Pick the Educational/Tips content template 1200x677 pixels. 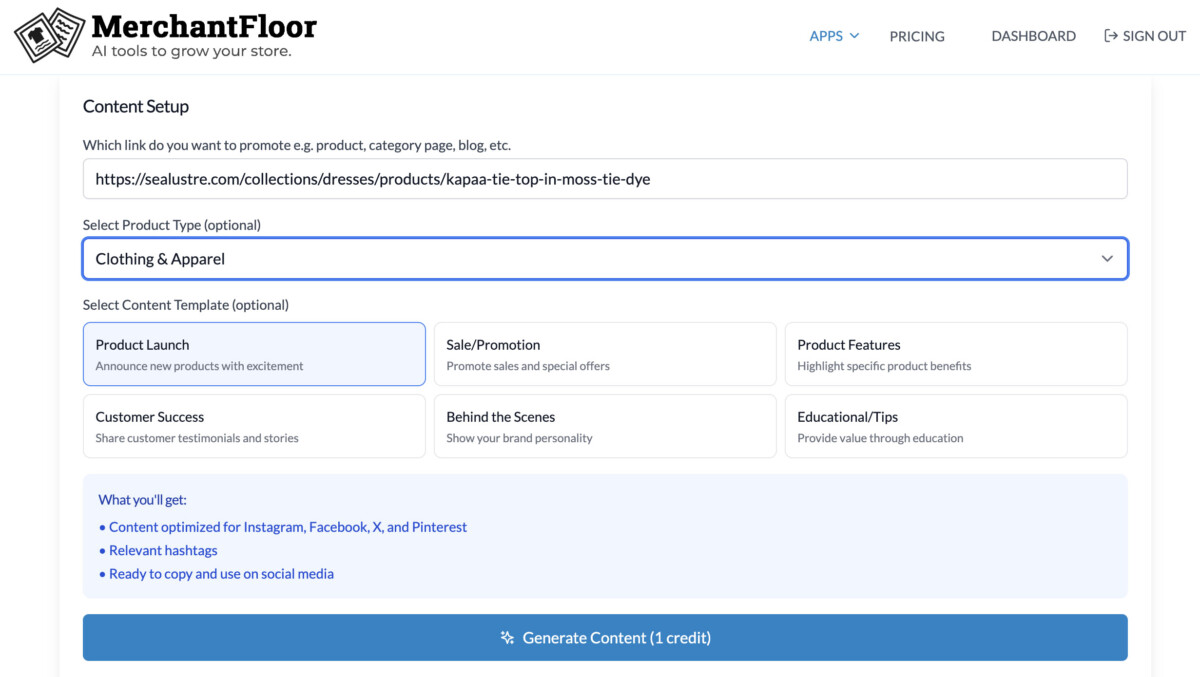956,426
